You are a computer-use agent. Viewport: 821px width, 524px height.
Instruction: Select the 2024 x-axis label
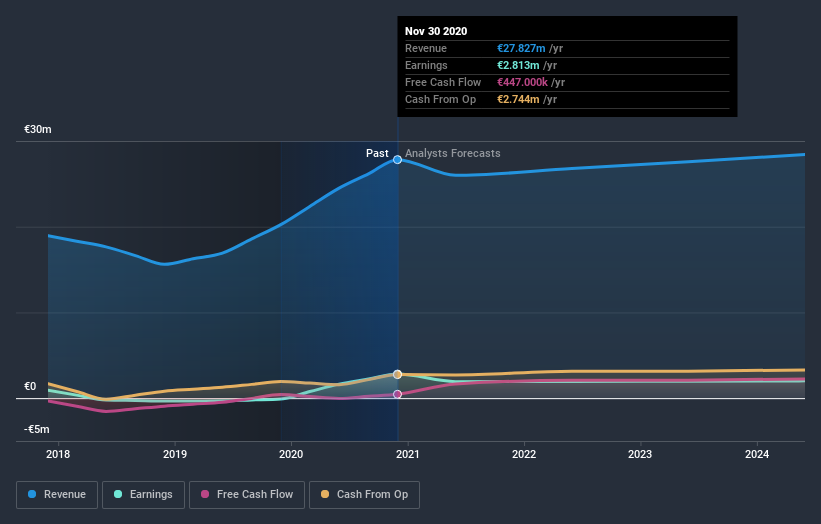(757, 454)
